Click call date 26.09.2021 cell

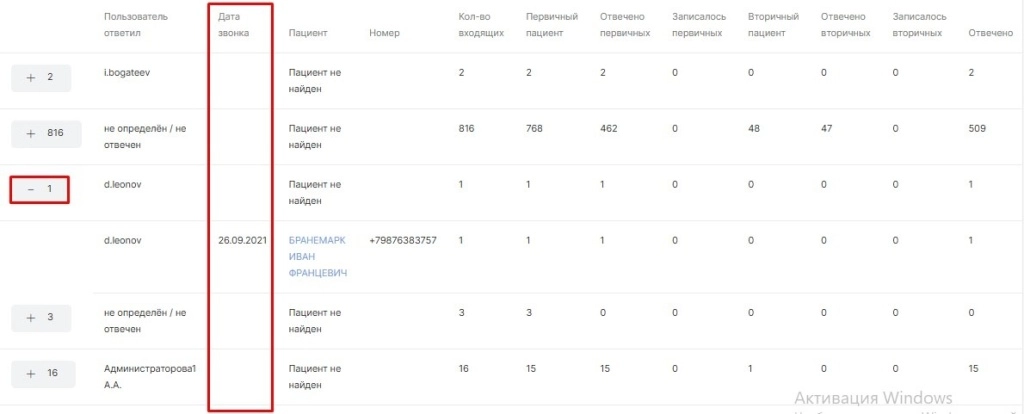coord(243,241)
